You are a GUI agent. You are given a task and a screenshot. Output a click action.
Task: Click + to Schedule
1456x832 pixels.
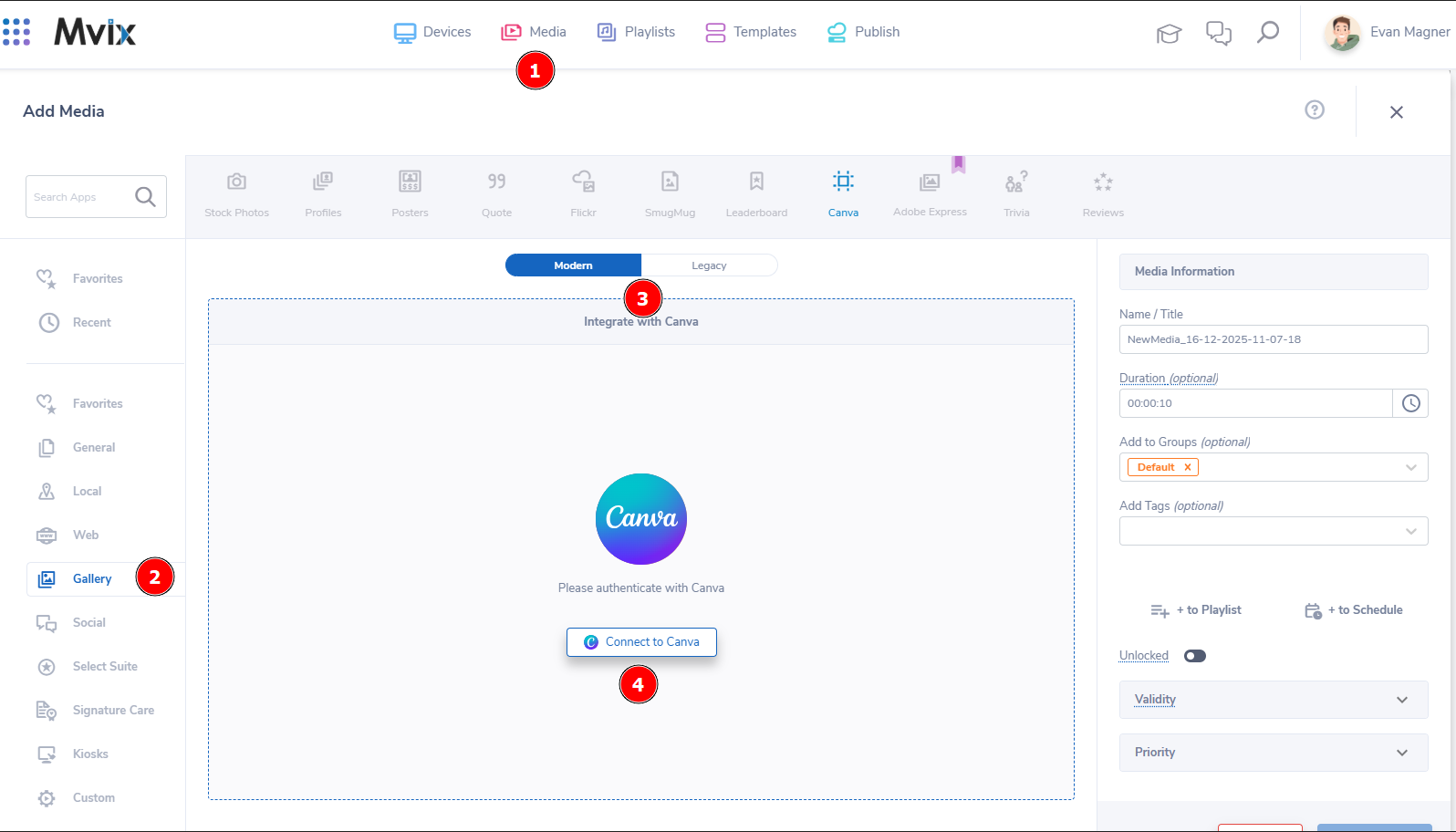1354,610
